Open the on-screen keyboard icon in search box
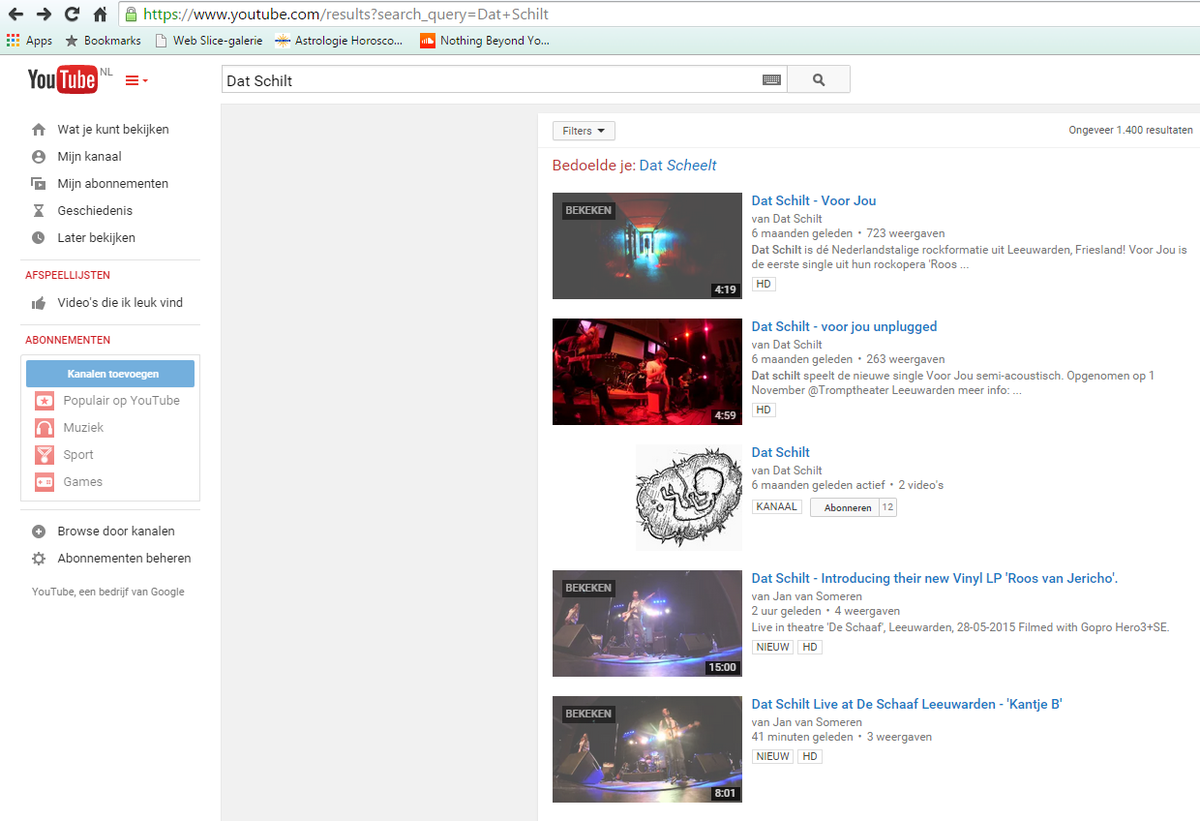This screenshot has width=1200, height=821. pos(771,80)
